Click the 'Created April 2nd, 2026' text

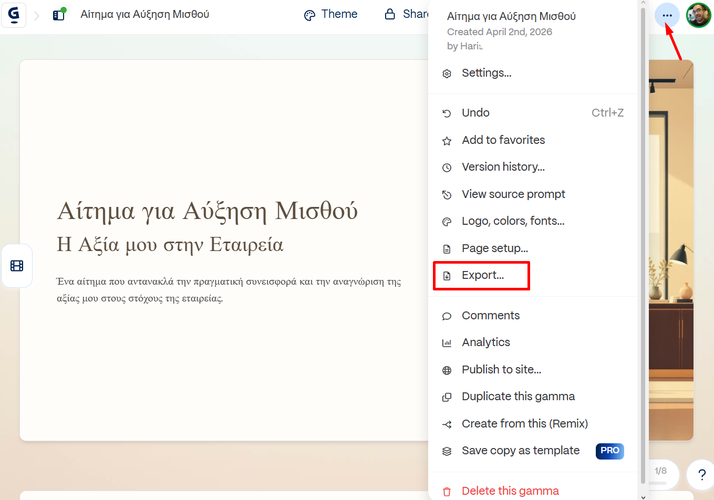pyautogui.click(x=500, y=32)
